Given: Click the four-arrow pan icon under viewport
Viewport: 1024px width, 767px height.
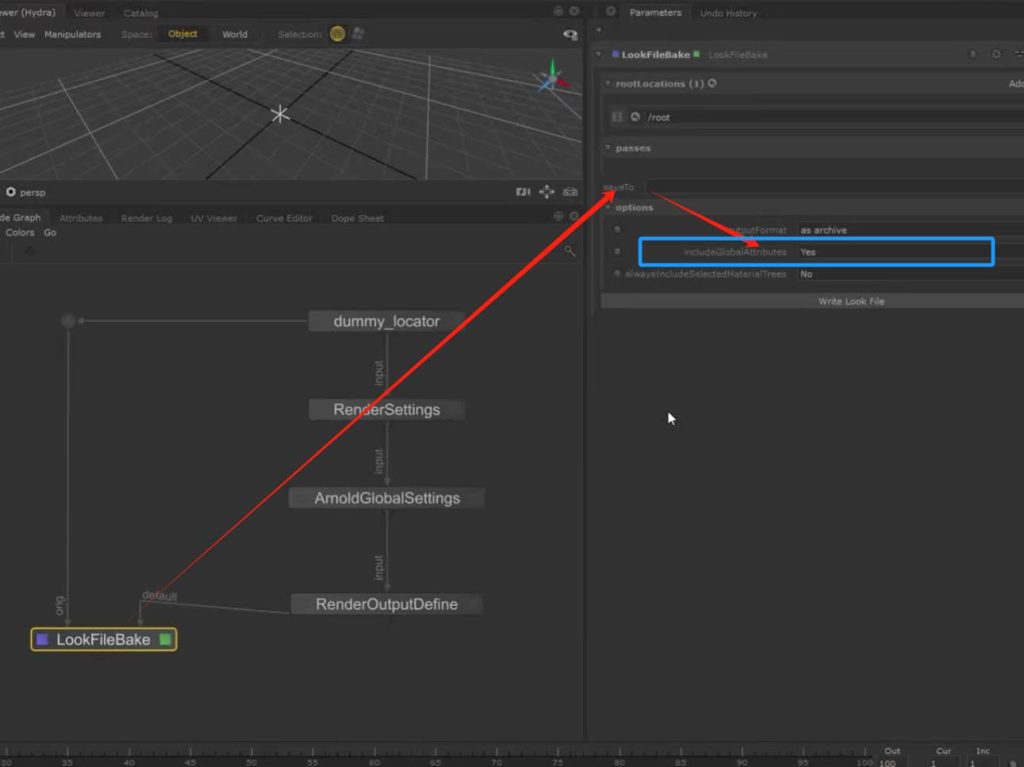Looking at the screenshot, I should (x=547, y=192).
